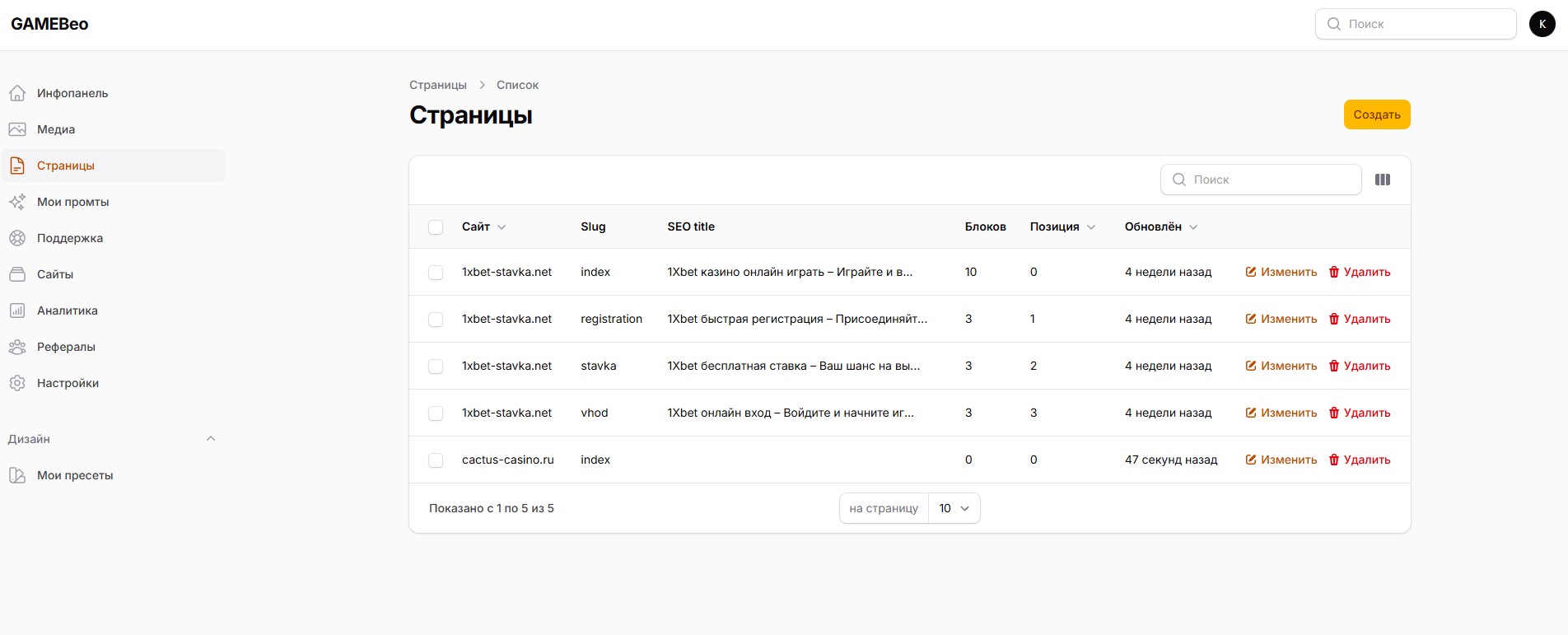The height and width of the screenshot is (635, 1568).
Task: Check the cactus-casino.ru row checkbox
Action: (x=436, y=460)
